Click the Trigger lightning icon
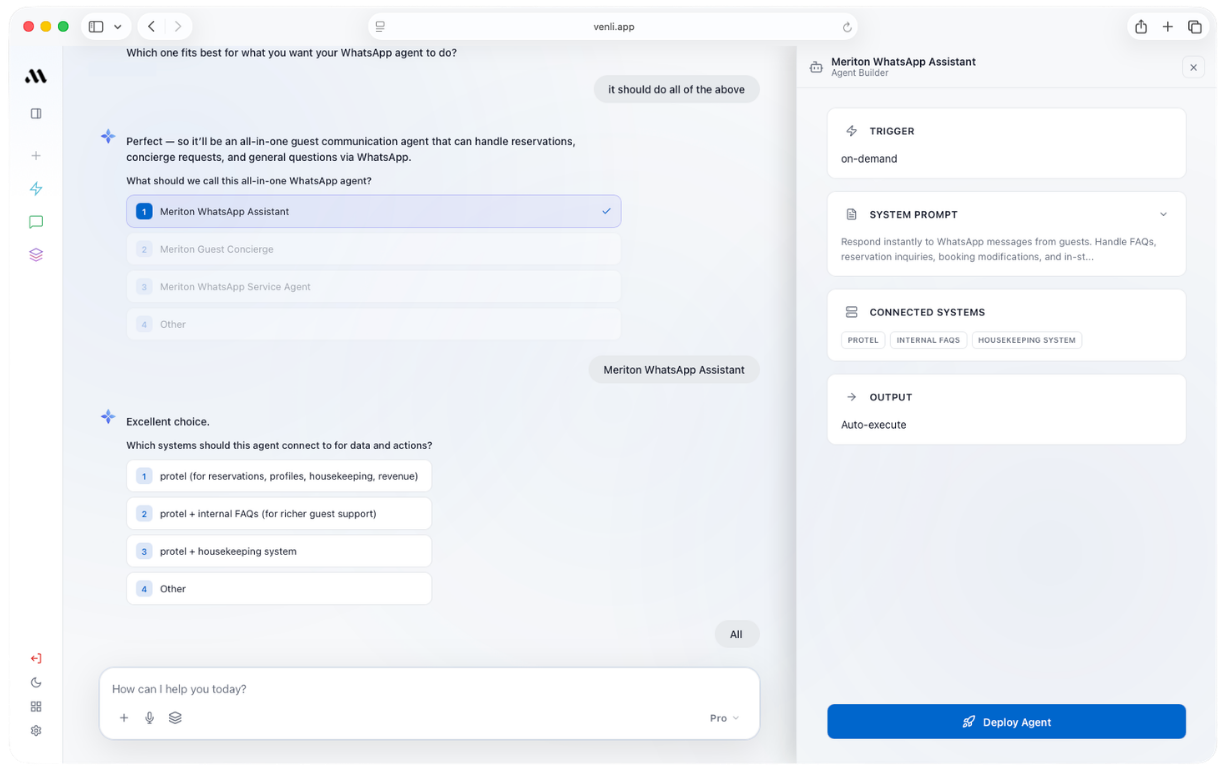The width and height of the screenshot is (1224, 768). click(852, 131)
